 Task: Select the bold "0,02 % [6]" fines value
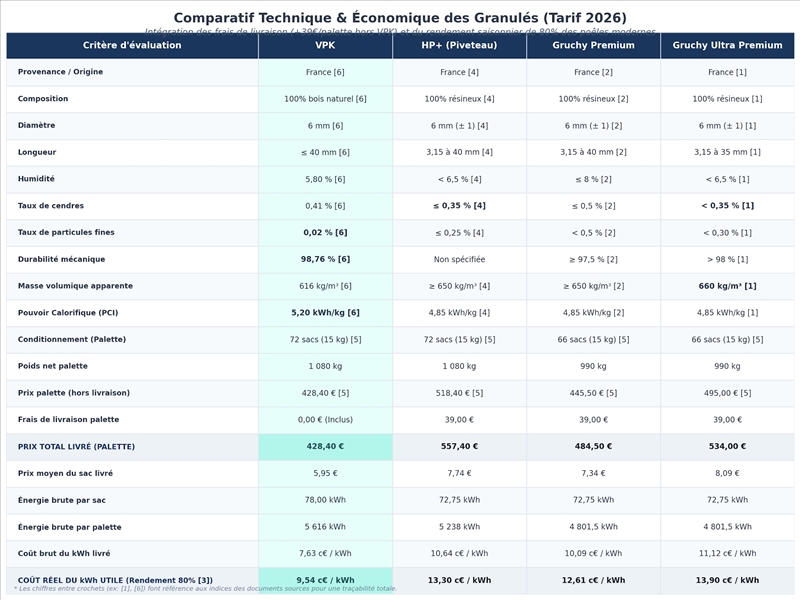(325, 232)
